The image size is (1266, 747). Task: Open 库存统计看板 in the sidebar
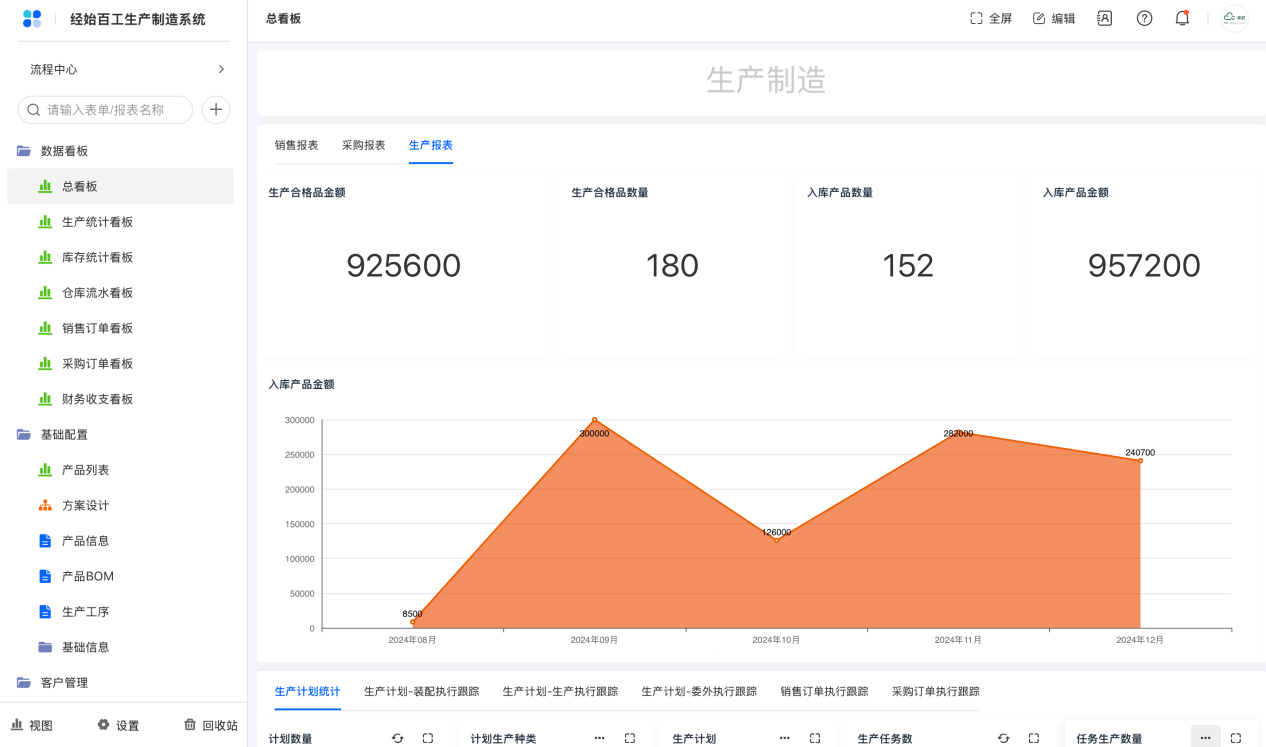pos(97,257)
